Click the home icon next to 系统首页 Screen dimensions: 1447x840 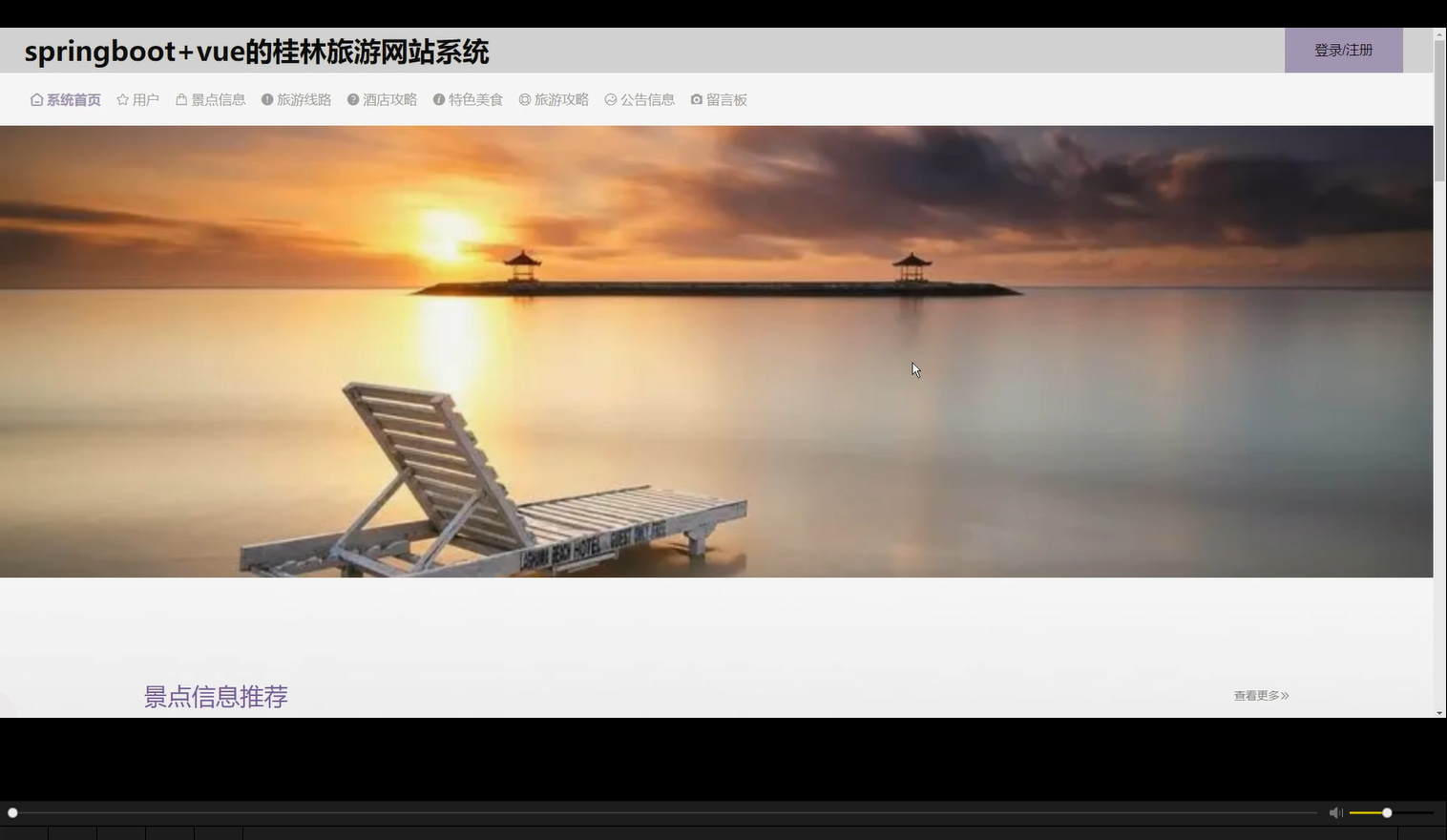click(x=34, y=99)
